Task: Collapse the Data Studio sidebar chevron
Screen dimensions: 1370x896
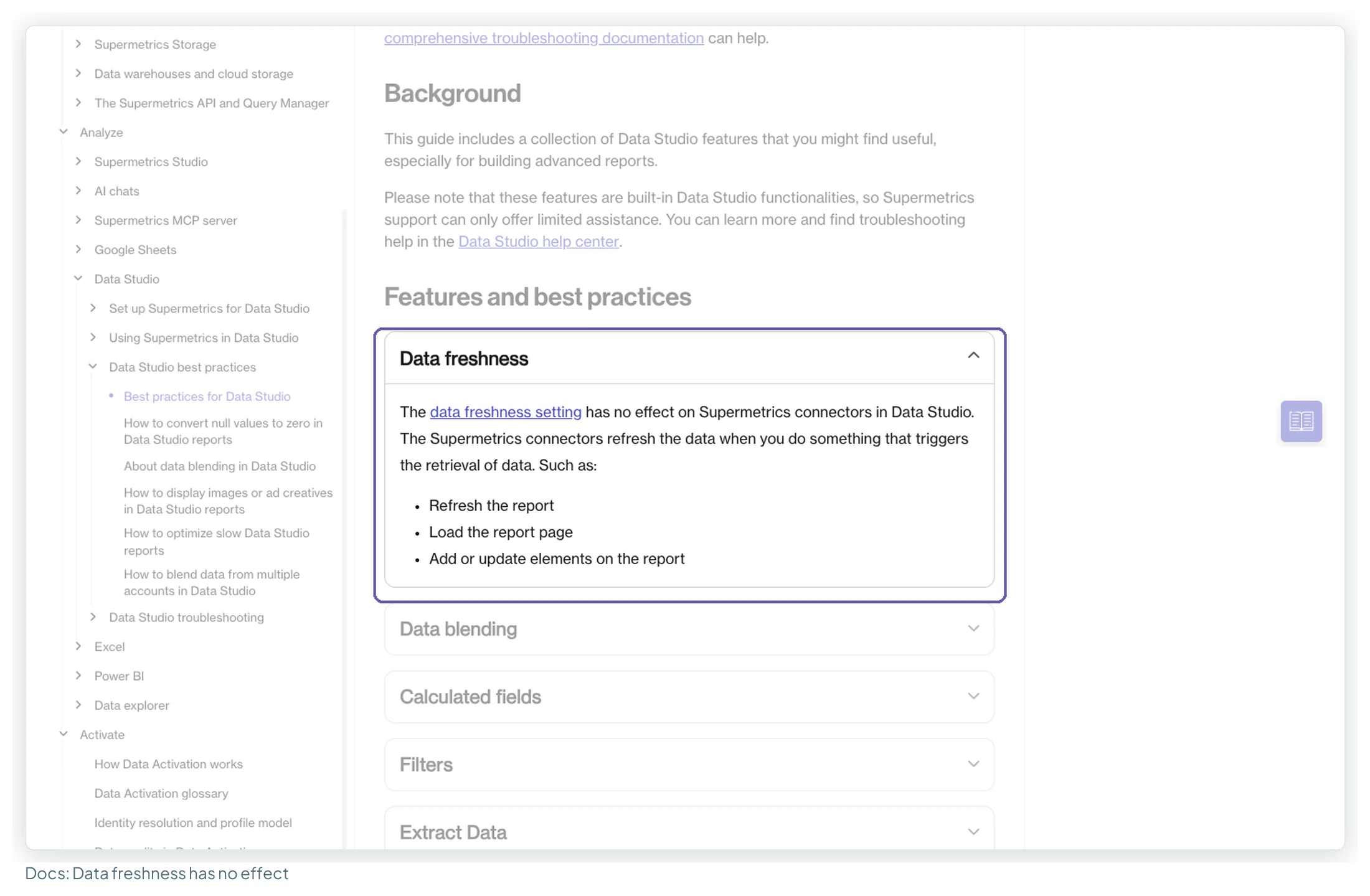Action: [x=78, y=278]
